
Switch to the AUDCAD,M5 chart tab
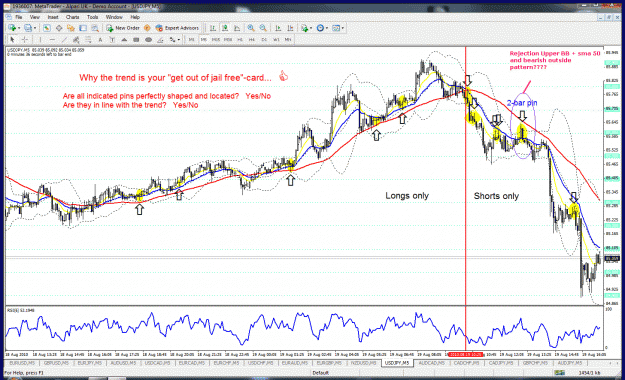(x=431, y=363)
